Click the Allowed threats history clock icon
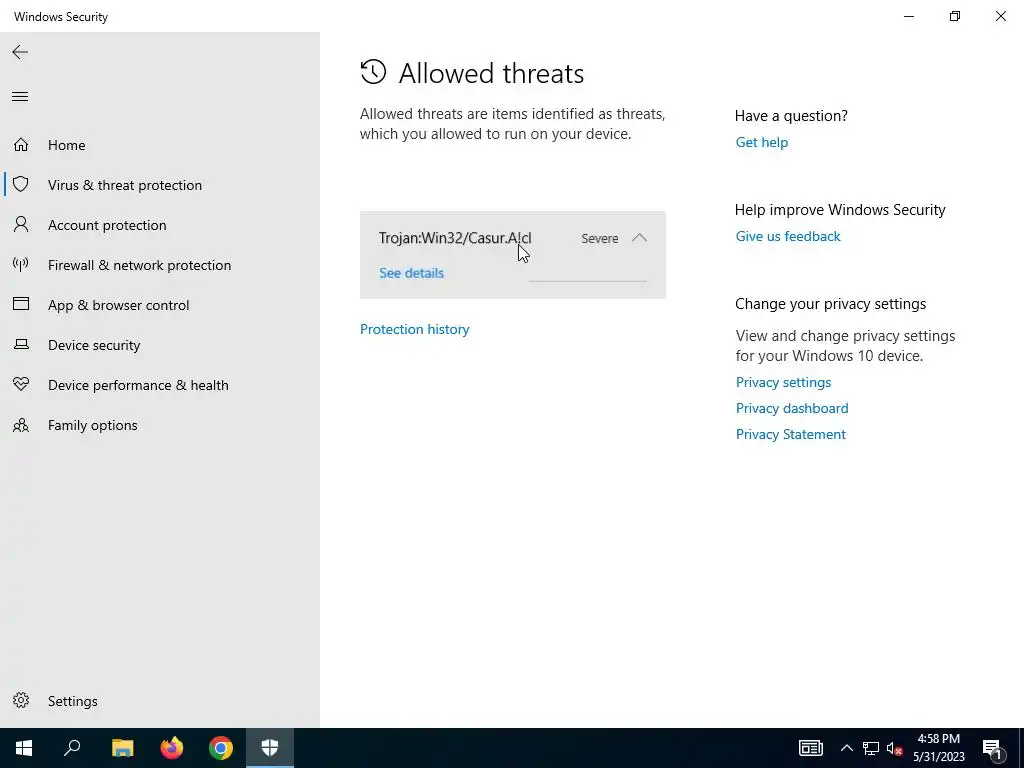This screenshot has width=1024, height=768. tap(374, 72)
